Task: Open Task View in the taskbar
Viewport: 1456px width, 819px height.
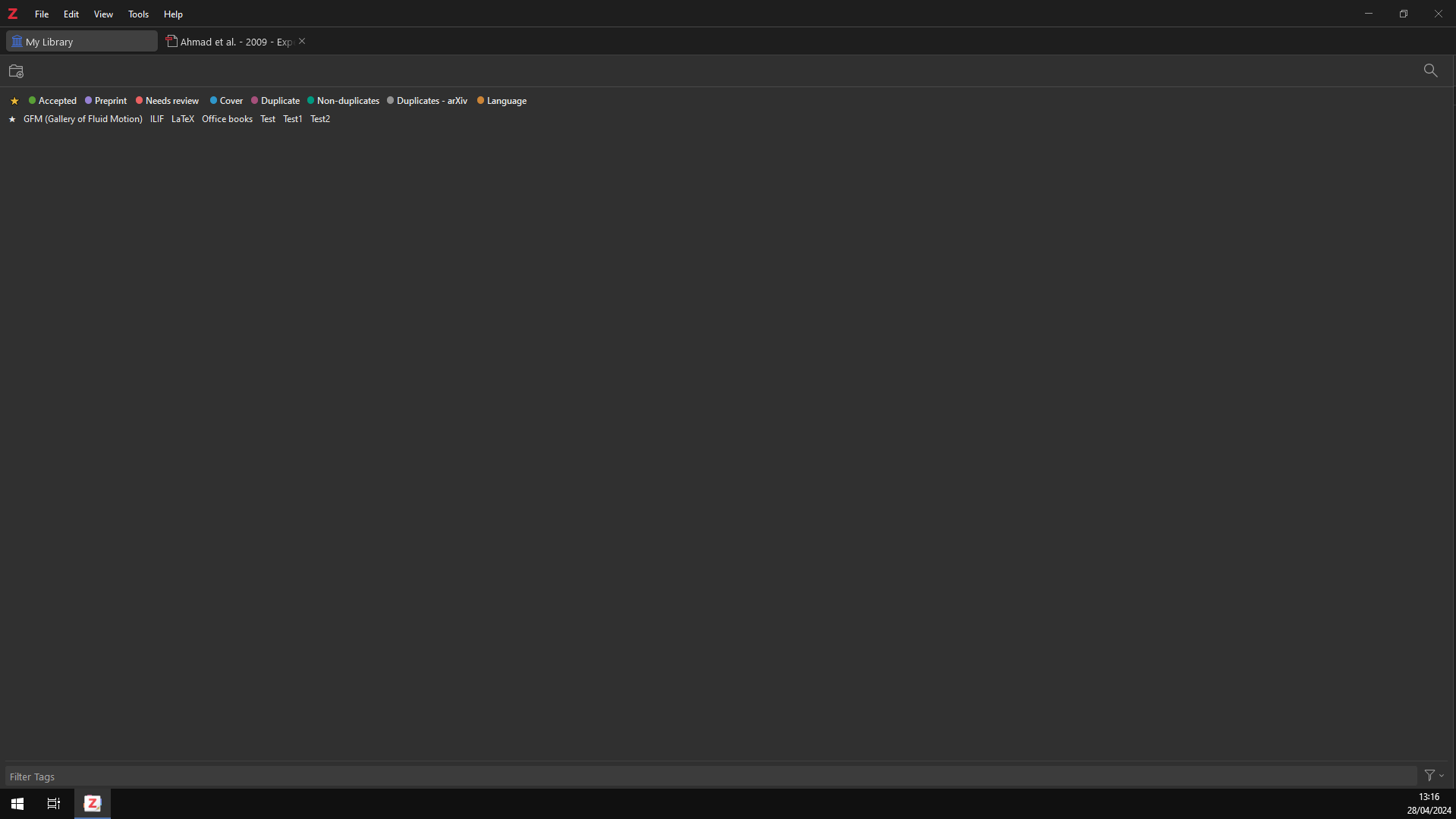Action: (x=54, y=804)
